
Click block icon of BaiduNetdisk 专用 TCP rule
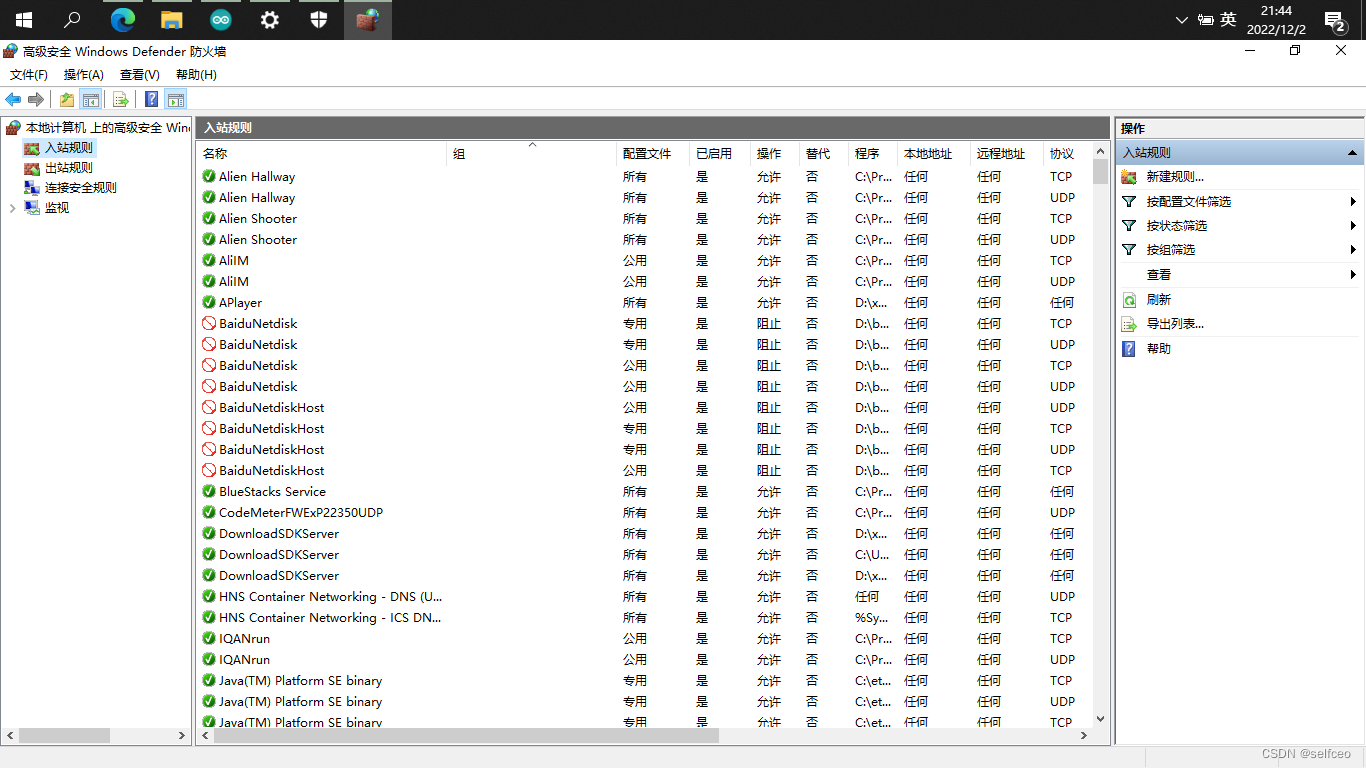[209, 323]
